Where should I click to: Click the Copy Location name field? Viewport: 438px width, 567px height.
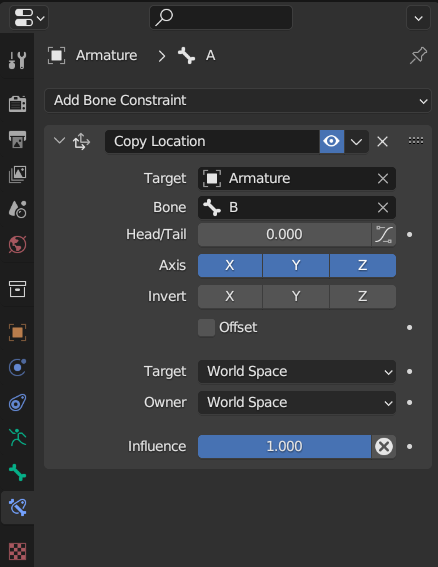pos(212,141)
